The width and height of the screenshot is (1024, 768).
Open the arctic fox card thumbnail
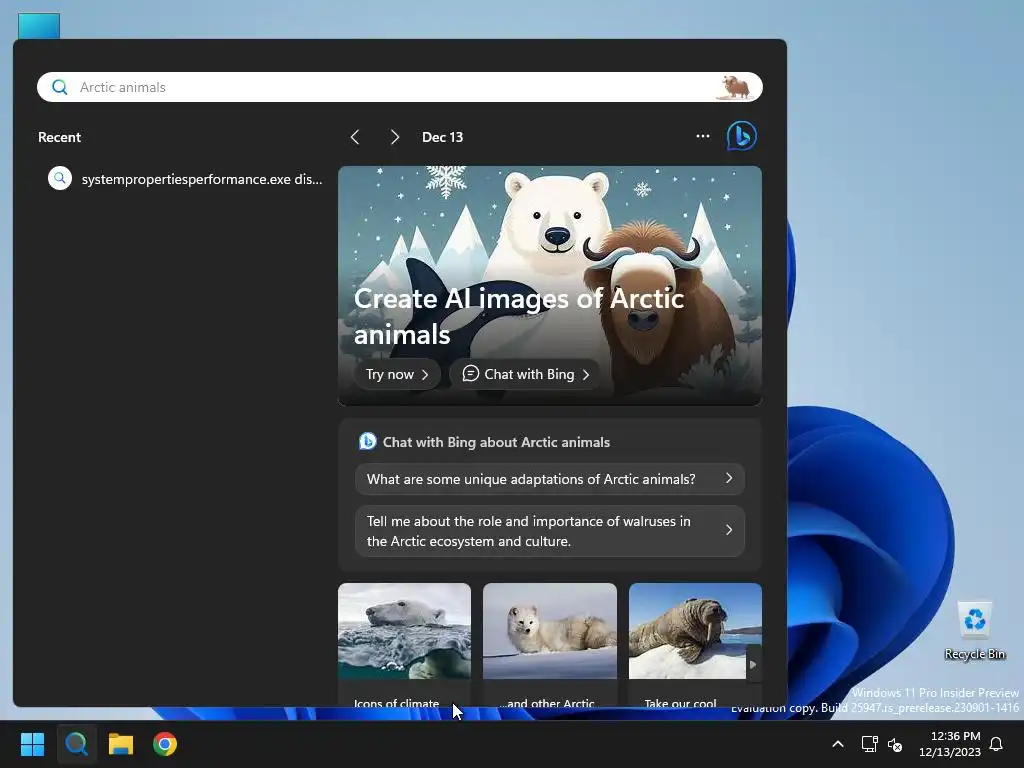[x=550, y=631]
